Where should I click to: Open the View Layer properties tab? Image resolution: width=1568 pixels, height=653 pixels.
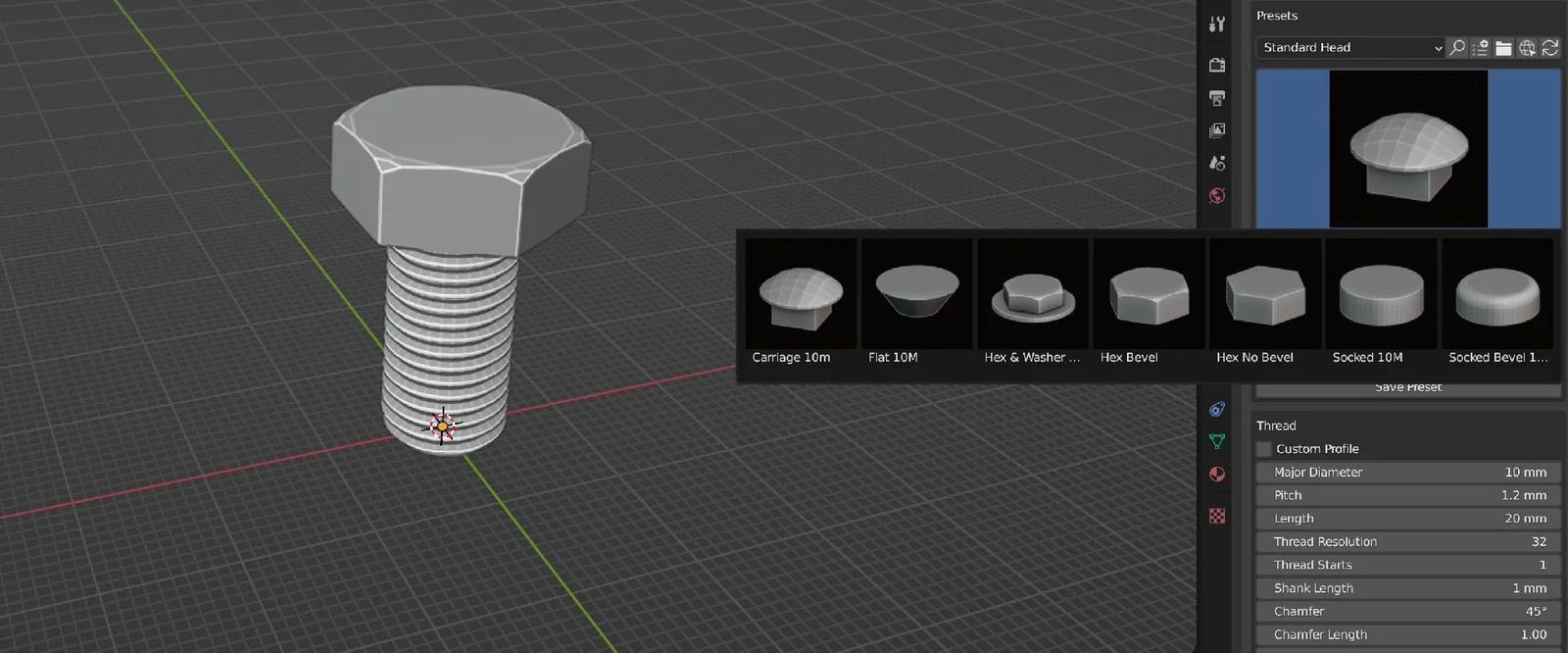pyautogui.click(x=1217, y=130)
